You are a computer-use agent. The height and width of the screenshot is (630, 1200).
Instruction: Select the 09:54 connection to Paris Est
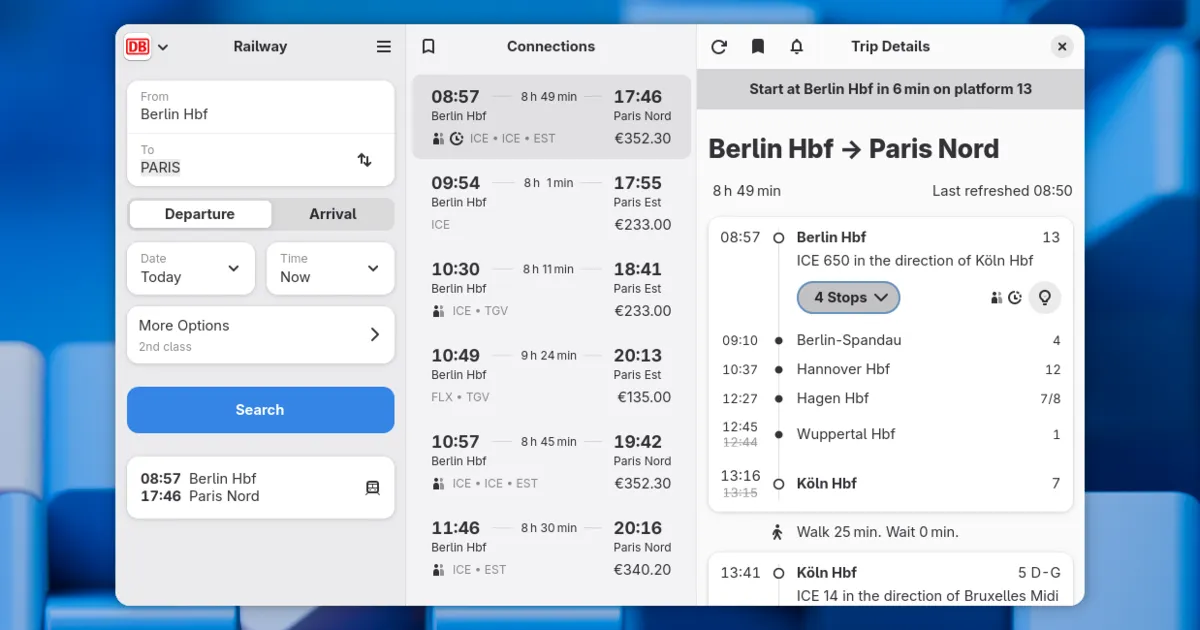point(551,203)
